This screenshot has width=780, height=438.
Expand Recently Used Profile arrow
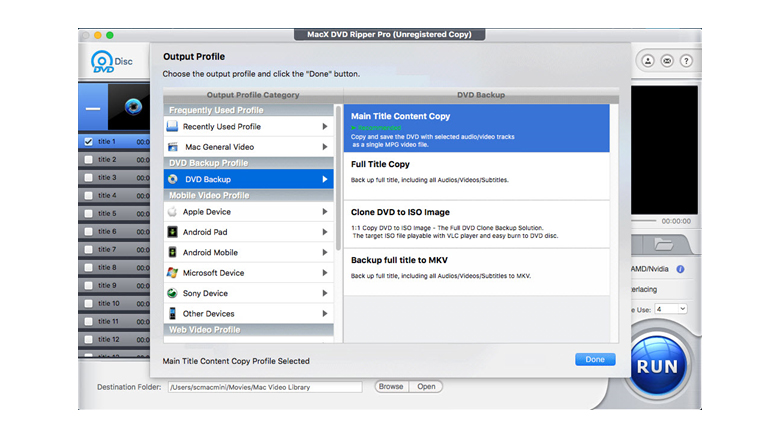click(324, 126)
